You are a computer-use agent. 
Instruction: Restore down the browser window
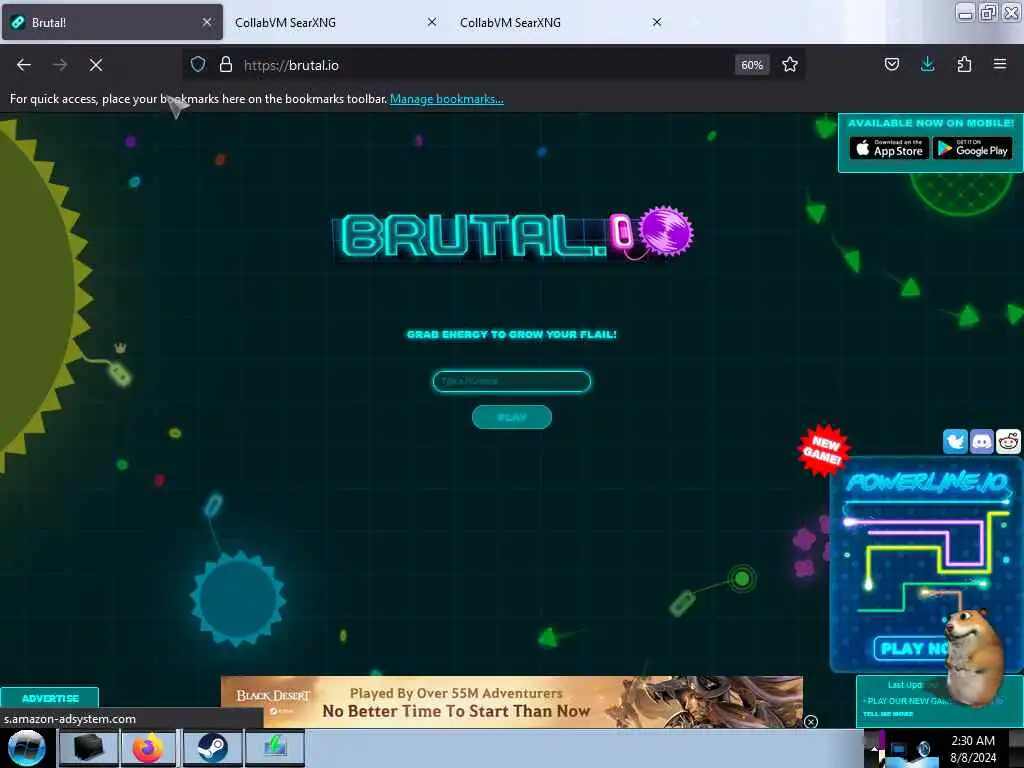point(988,12)
